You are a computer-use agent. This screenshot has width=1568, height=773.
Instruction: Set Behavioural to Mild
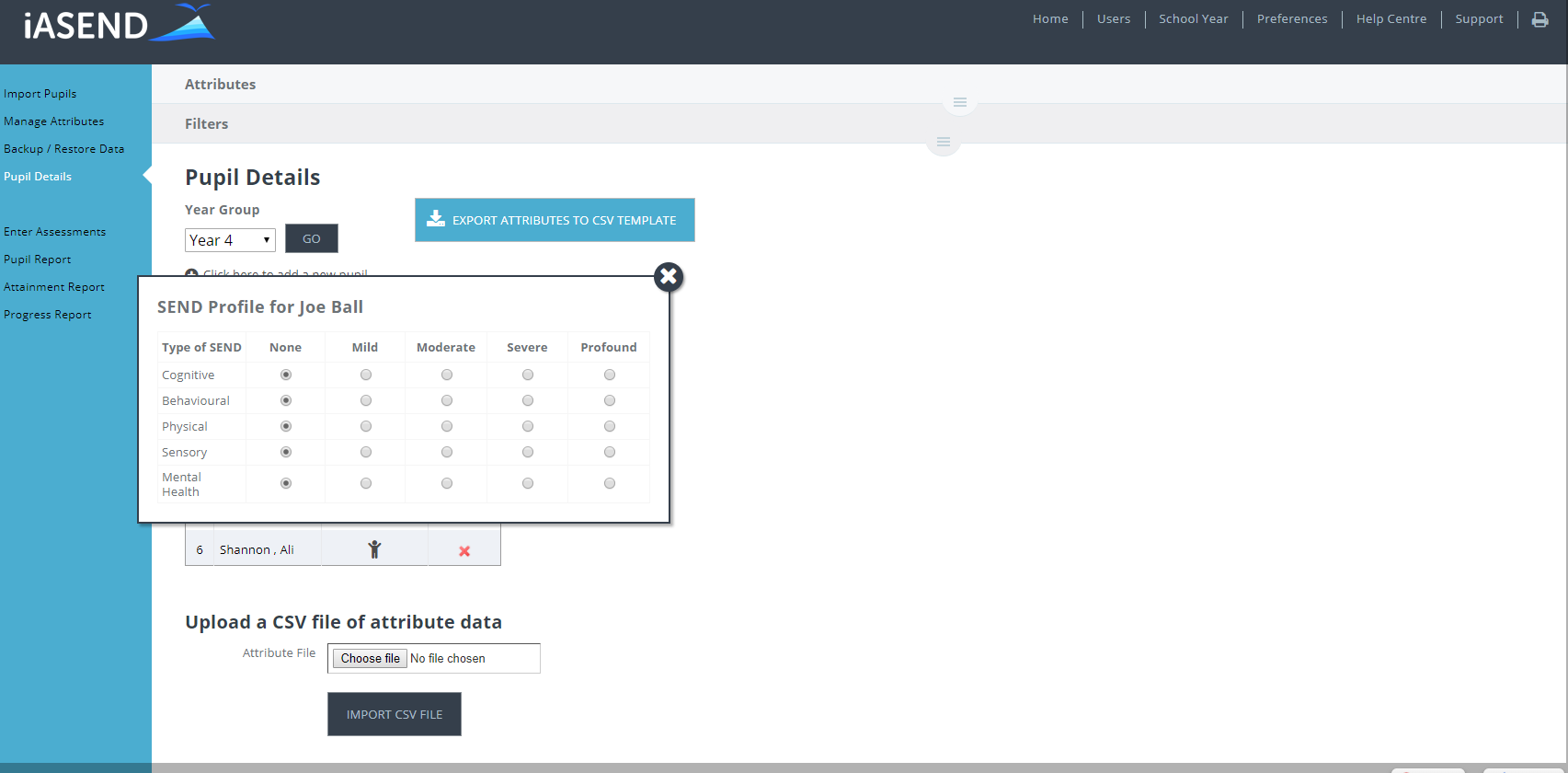[x=366, y=400]
